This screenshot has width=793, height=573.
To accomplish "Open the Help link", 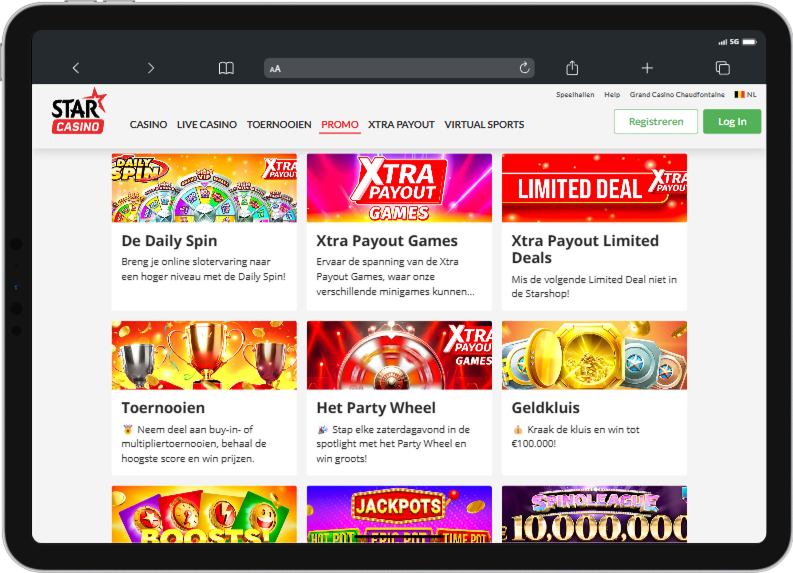I will click(612, 95).
